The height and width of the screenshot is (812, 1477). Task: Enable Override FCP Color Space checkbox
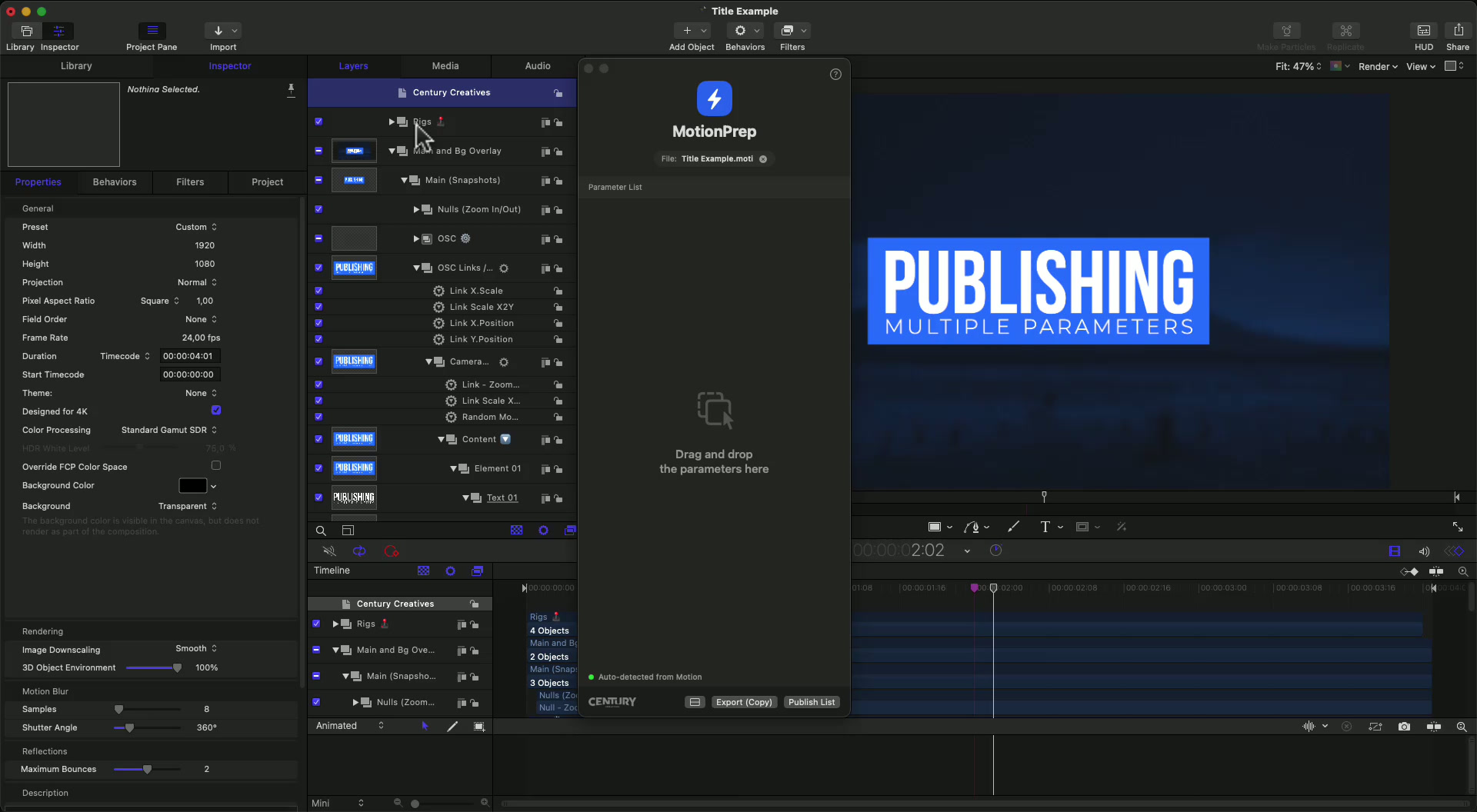click(x=216, y=466)
